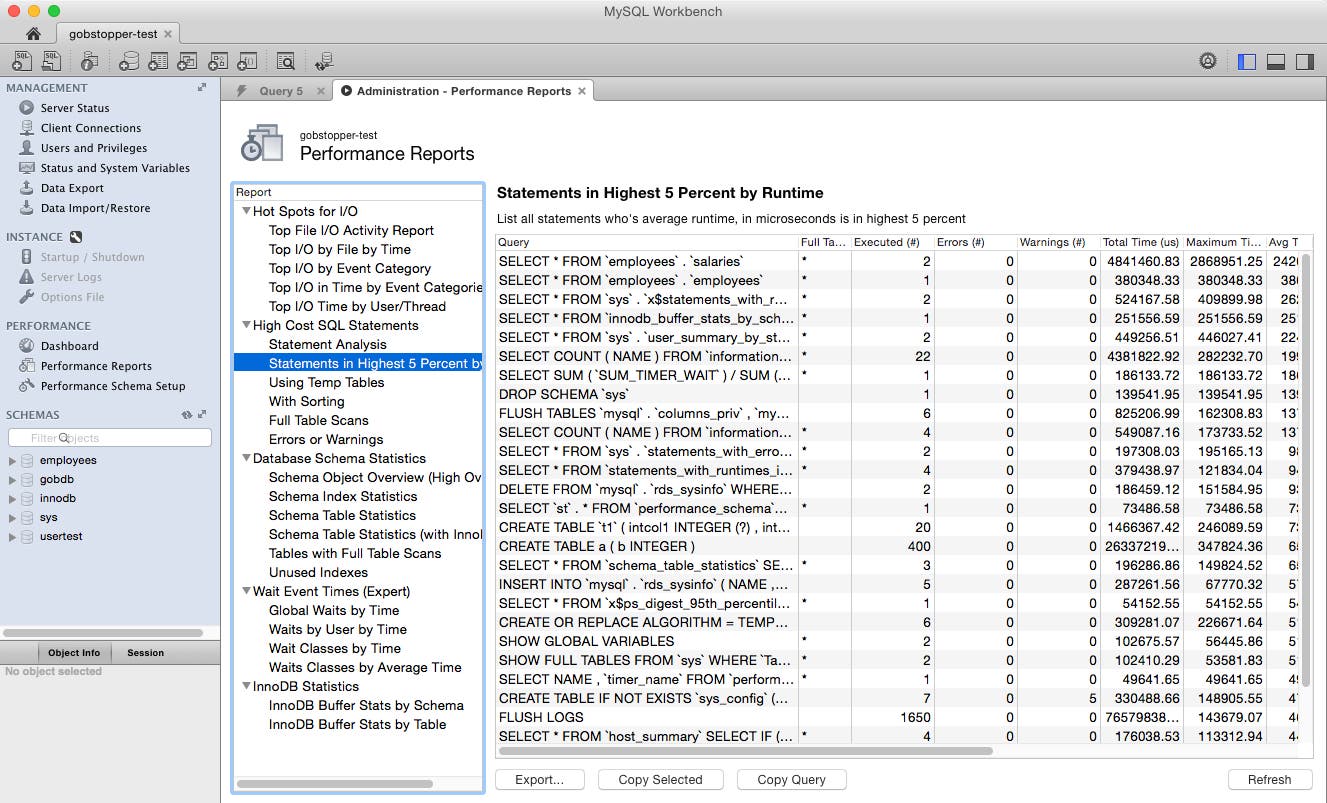Open a new SQL query tab
The width and height of the screenshot is (1327, 803).
tap(20, 60)
